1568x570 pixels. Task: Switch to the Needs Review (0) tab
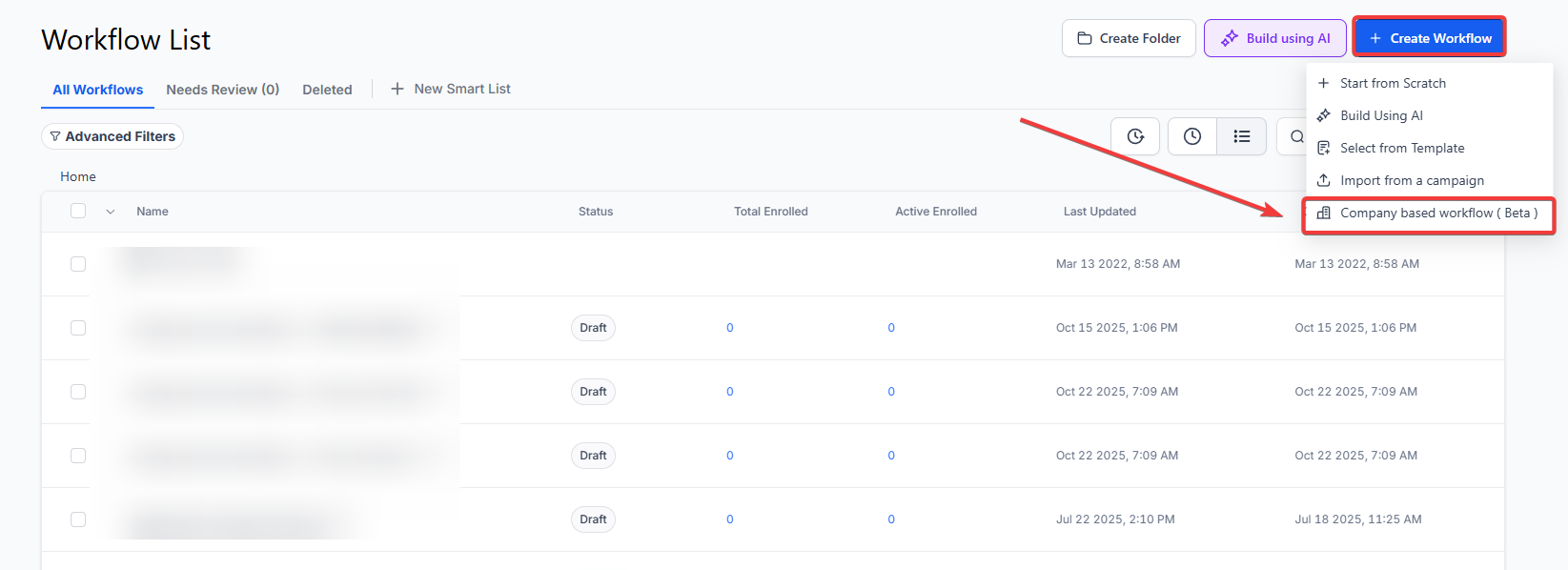pyautogui.click(x=222, y=90)
